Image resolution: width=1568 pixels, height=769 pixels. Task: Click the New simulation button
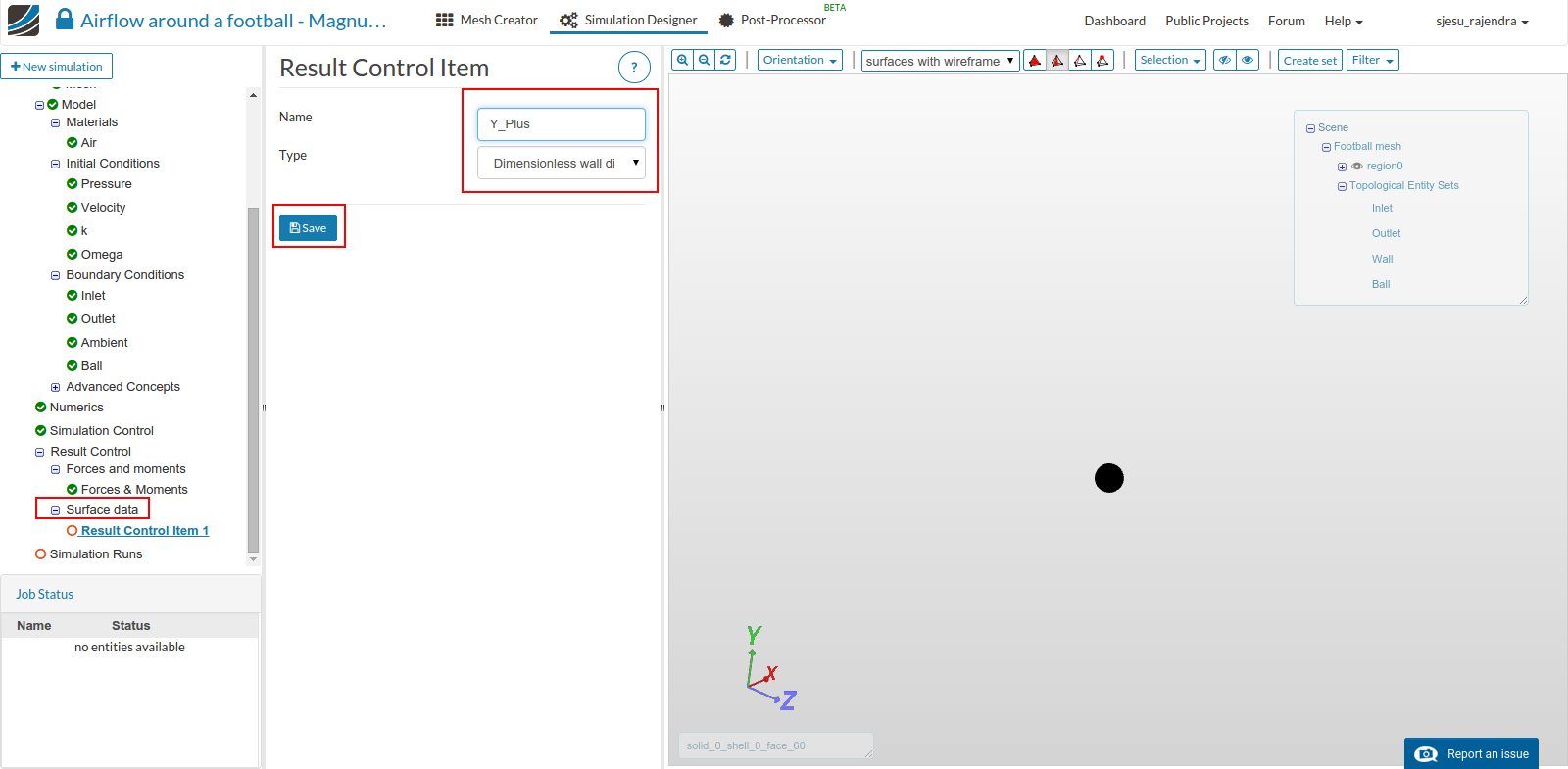click(x=57, y=67)
